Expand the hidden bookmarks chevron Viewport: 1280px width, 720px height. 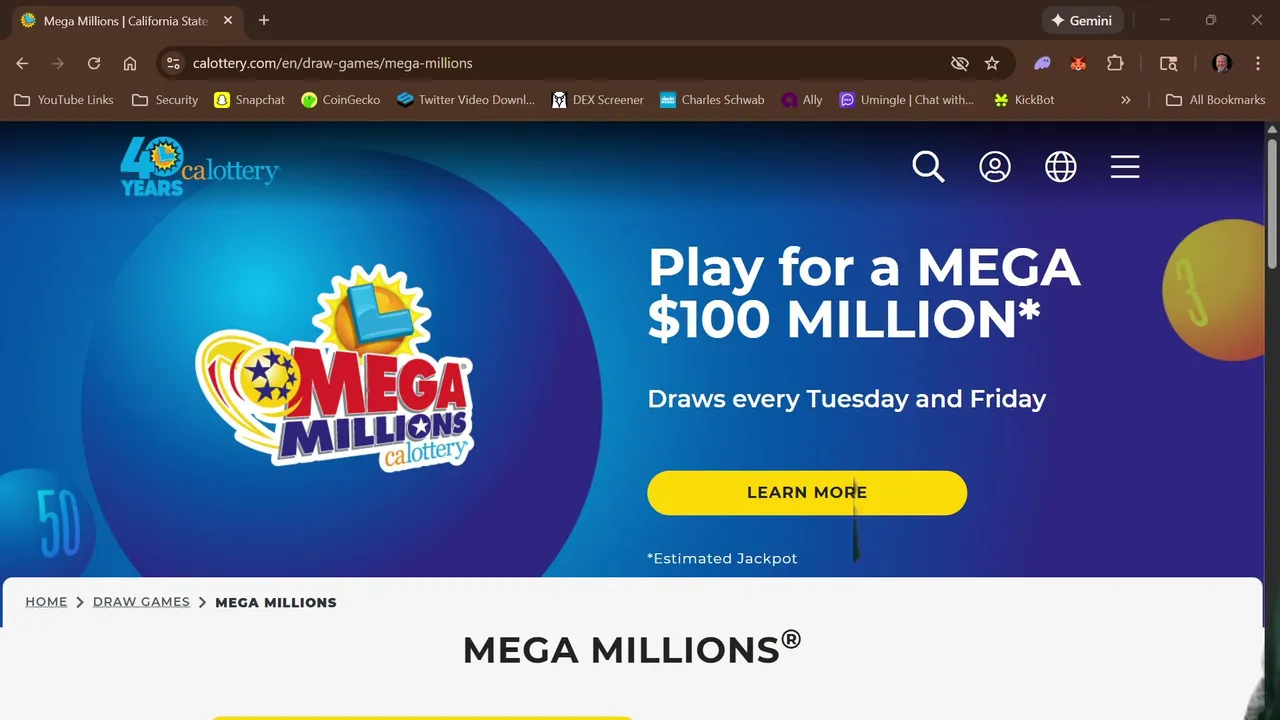pyautogui.click(x=1126, y=100)
